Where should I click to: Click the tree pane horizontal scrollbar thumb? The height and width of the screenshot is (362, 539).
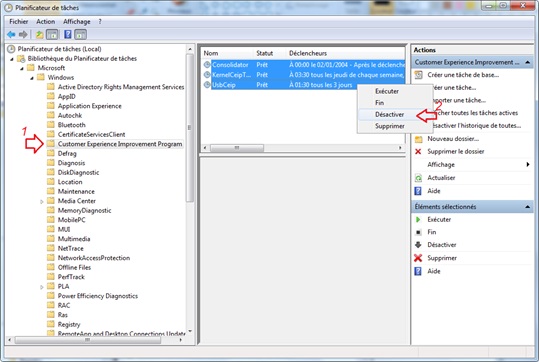pos(88,340)
